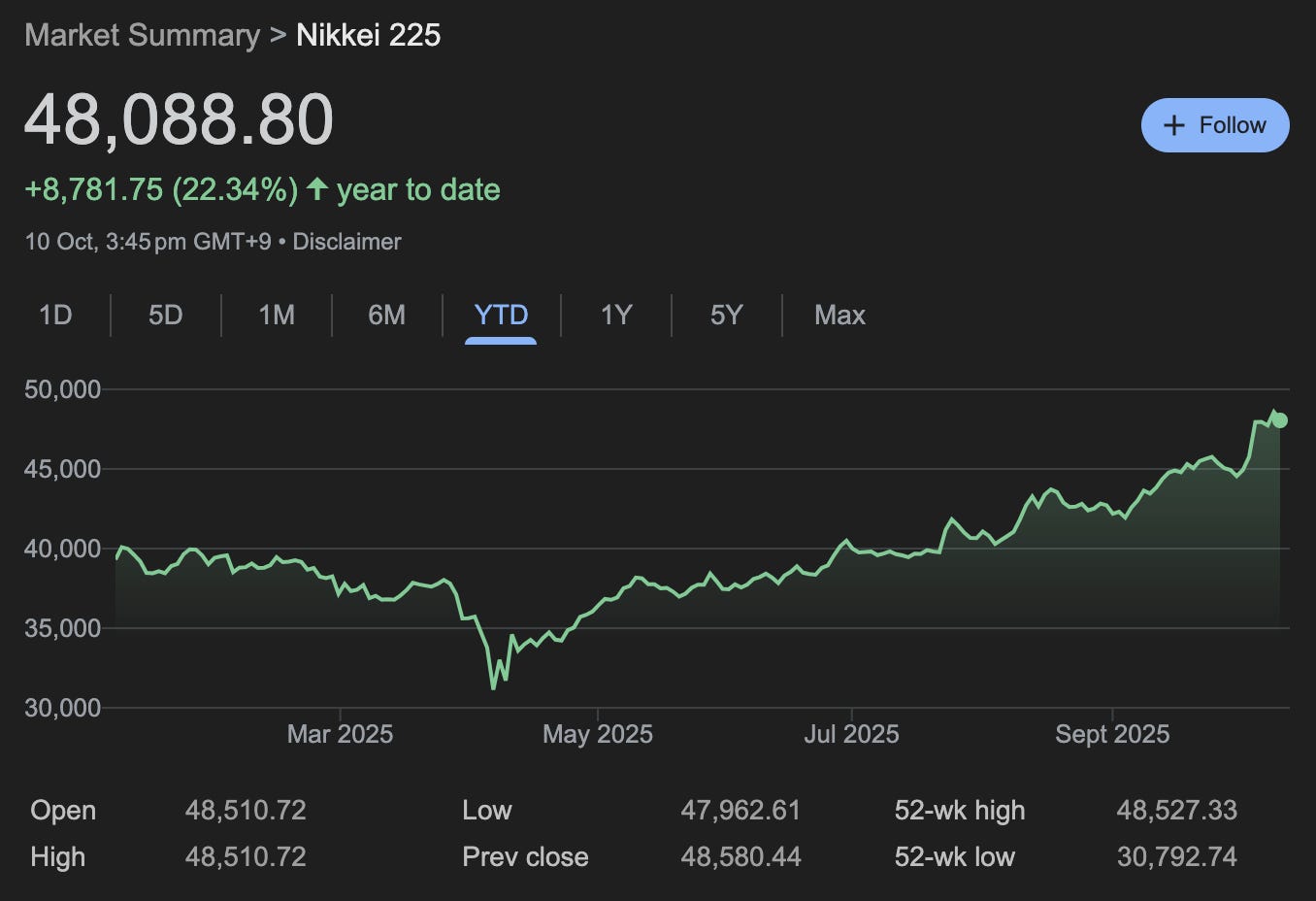Click the Prev close value 48,580.44
Image resolution: width=1316 pixels, height=901 pixels.
click(x=740, y=856)
